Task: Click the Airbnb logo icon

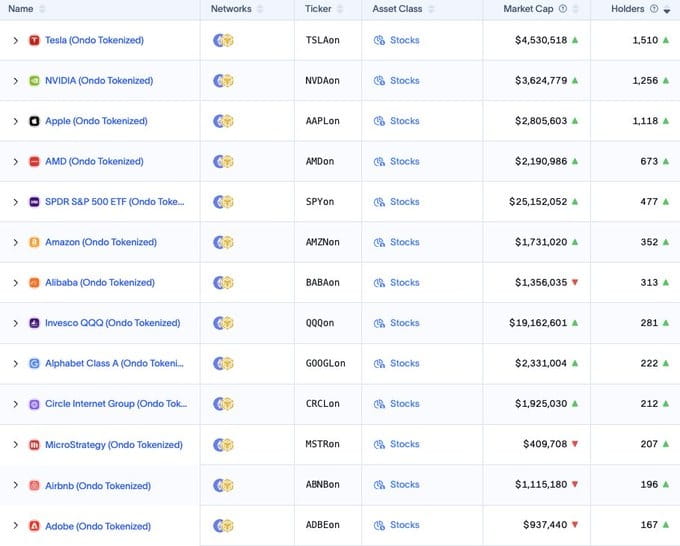Action: click(35, 485)
